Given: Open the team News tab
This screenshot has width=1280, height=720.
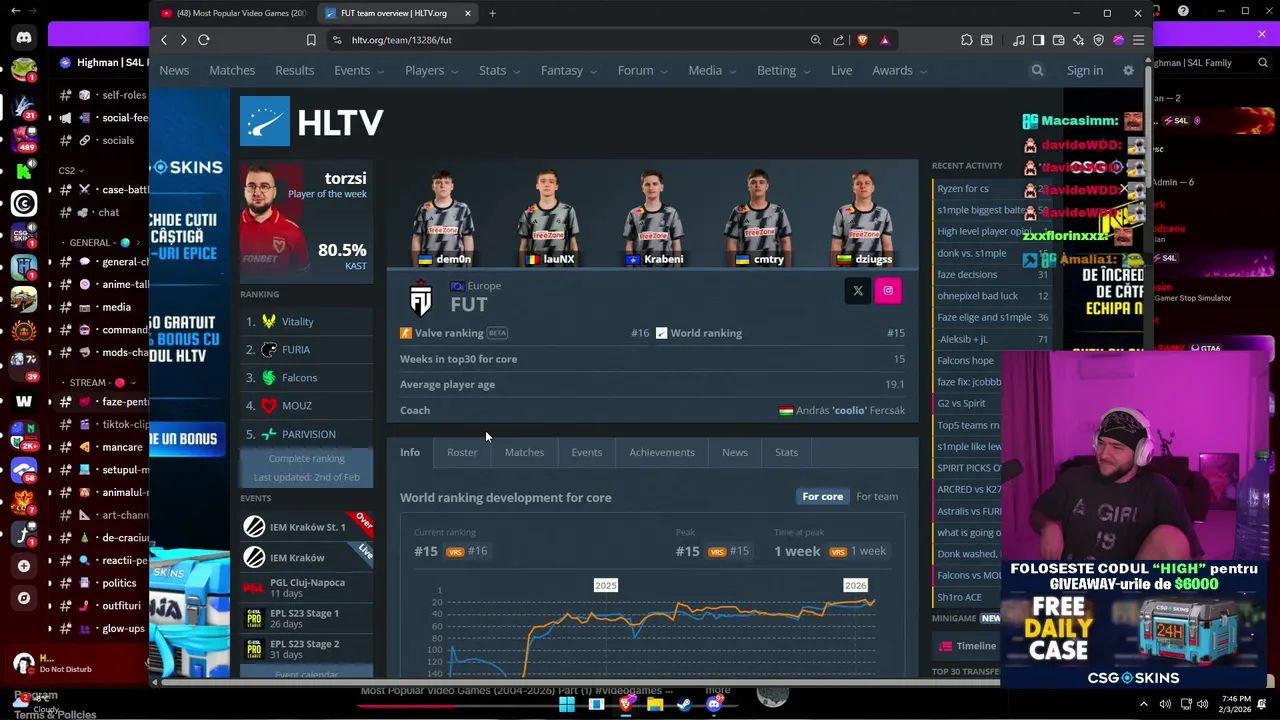Looking at the screenshot, I should [734, 452].
